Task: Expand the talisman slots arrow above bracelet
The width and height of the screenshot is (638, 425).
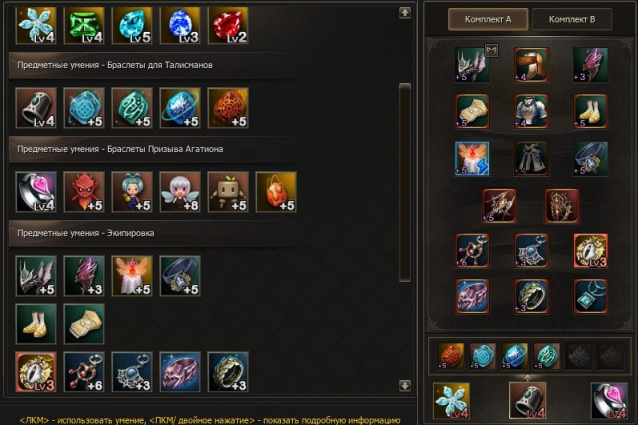Action: pos(527,378)
